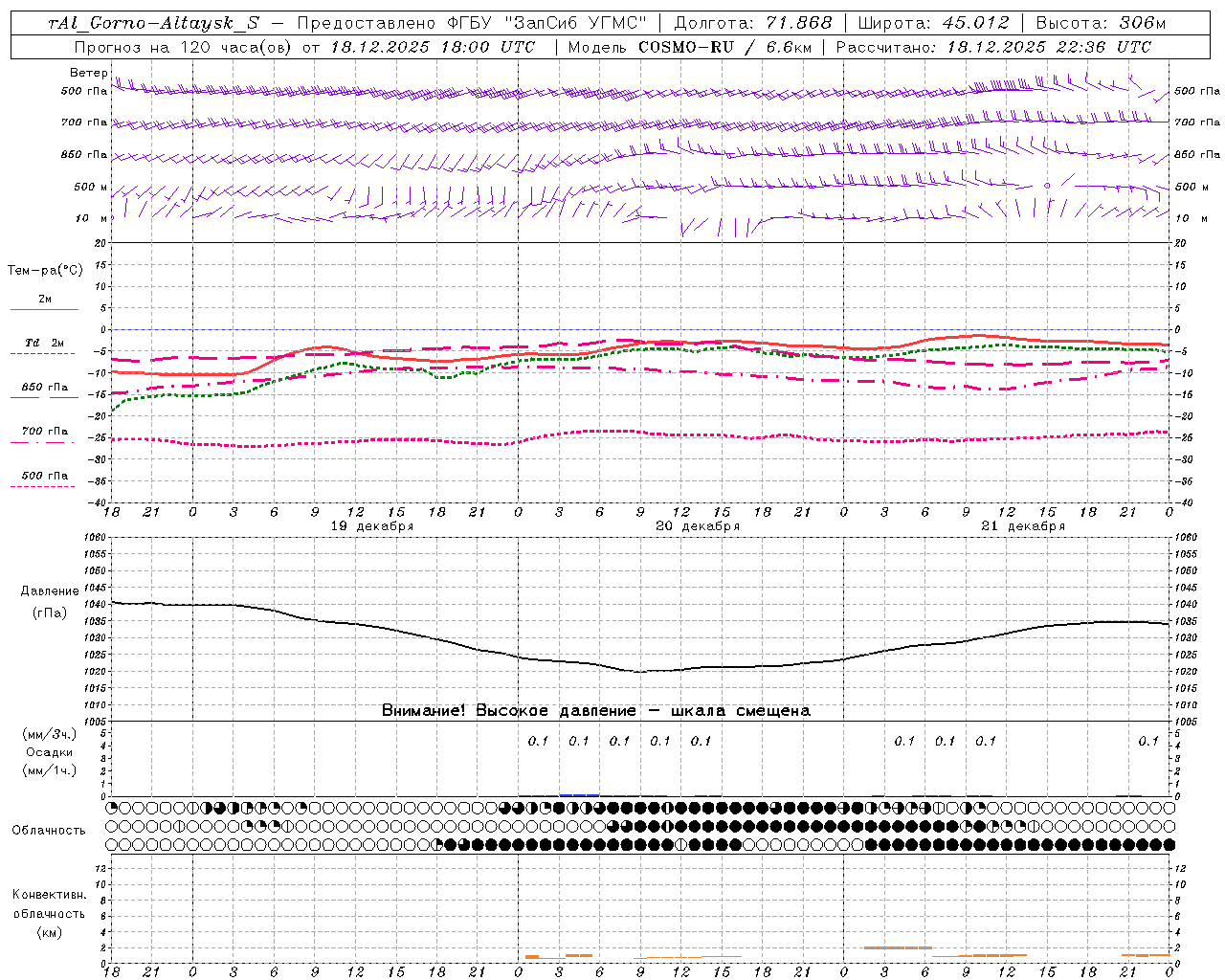Select the provider text ФГБУ "ЗапСиб УГМС"
The image size is (1225, 980).
(546, 23)
